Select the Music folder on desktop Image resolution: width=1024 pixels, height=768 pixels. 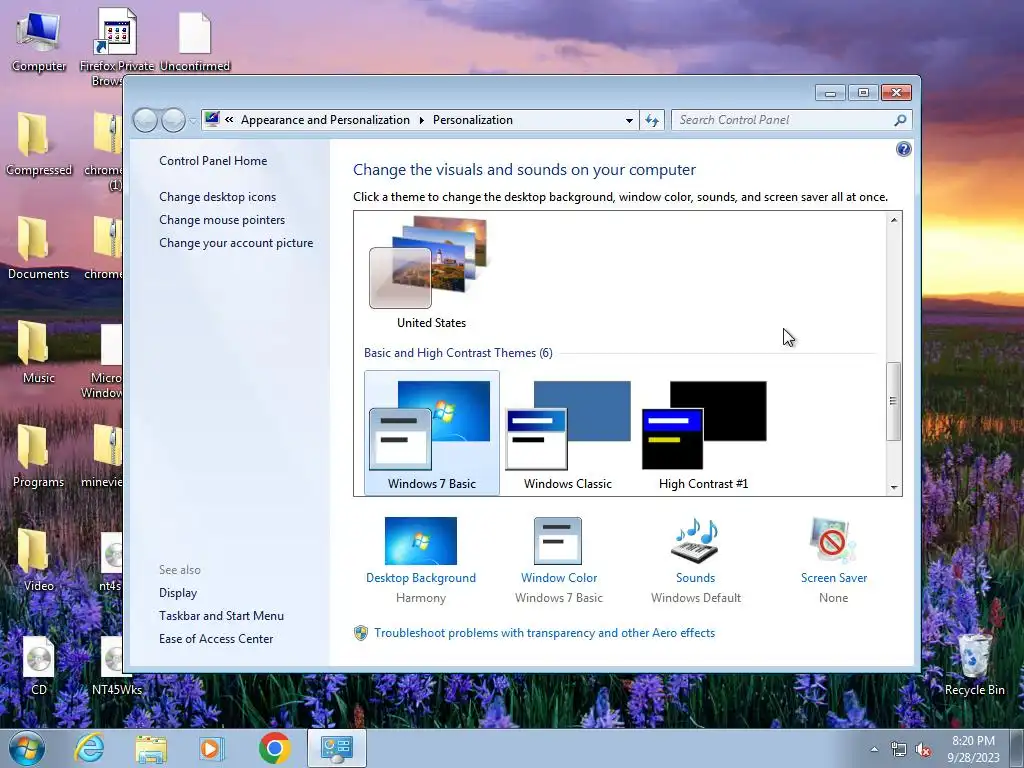tap(39, 353)
